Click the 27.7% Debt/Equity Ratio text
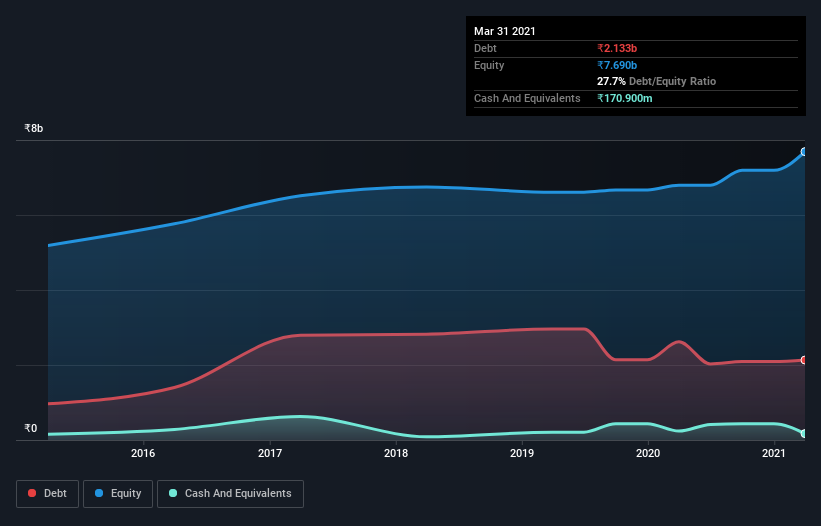This screenshot has width=821, height=526. (657, 81)
